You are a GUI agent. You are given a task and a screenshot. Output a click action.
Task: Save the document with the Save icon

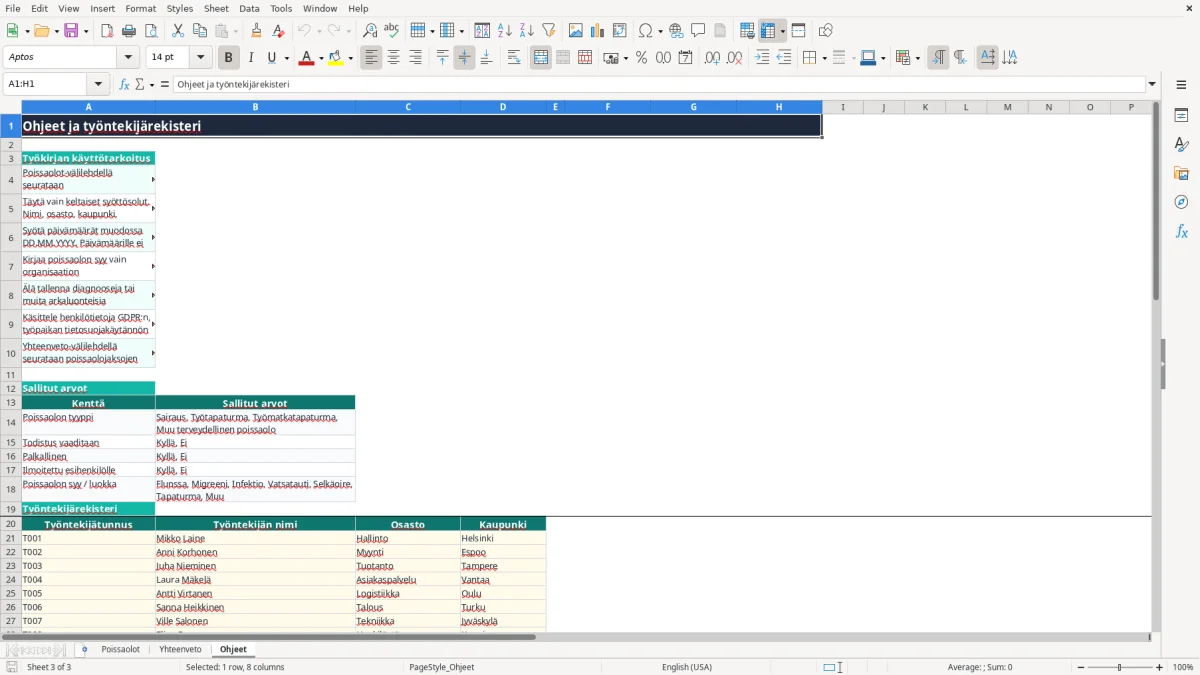pos(71,31)
